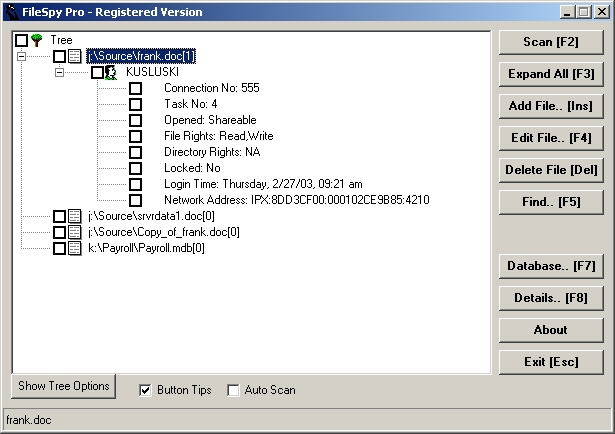Screen dimensions: 615x434
Task: Click the text Opened: Shareable
Action: pos(210,120)
